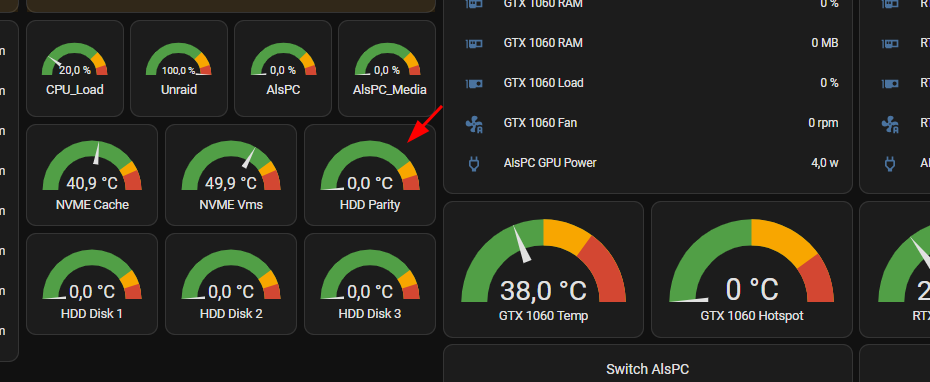Click the 0 % value of GTX 1060 Load
Image resolution: width=930 pixels, height=382 pixels.
829,83
